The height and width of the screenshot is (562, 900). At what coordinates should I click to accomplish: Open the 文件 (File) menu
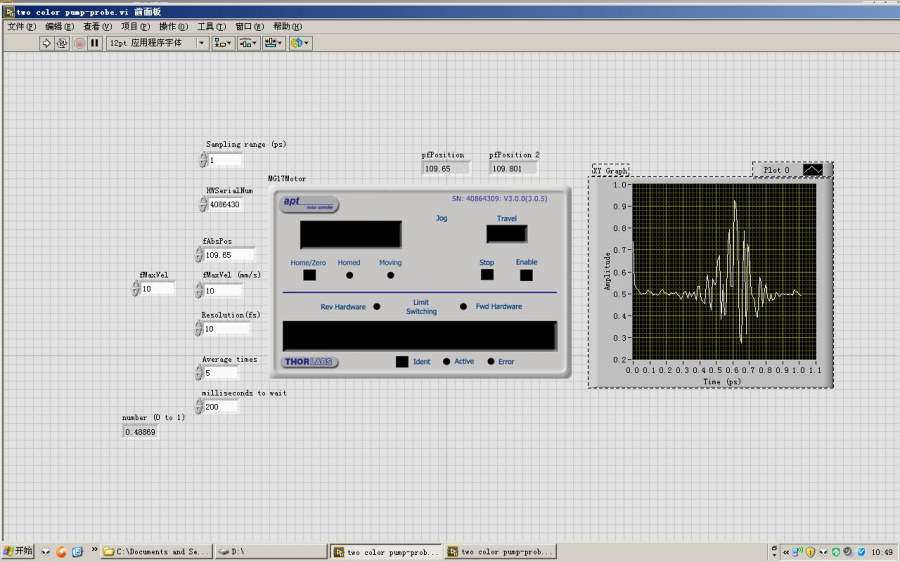click(21, 26)
